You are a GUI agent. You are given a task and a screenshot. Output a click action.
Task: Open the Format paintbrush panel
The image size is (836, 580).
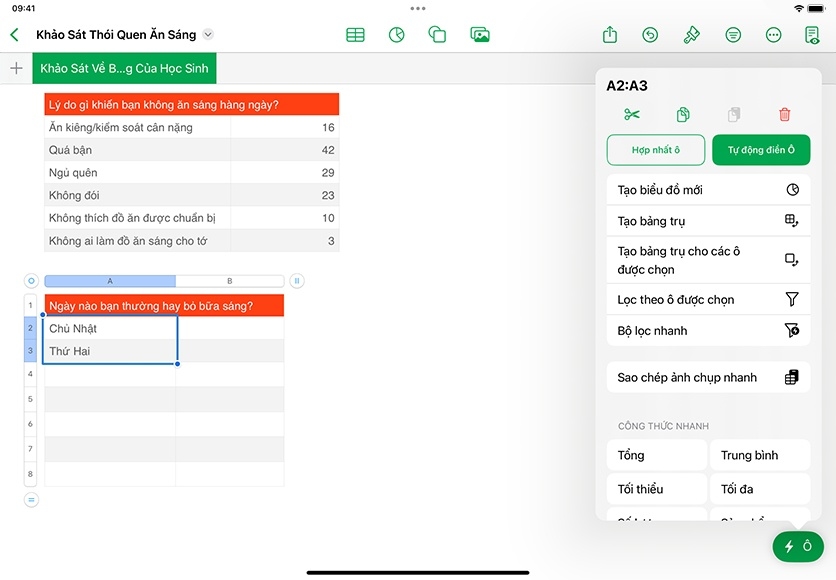click(691, 35)
